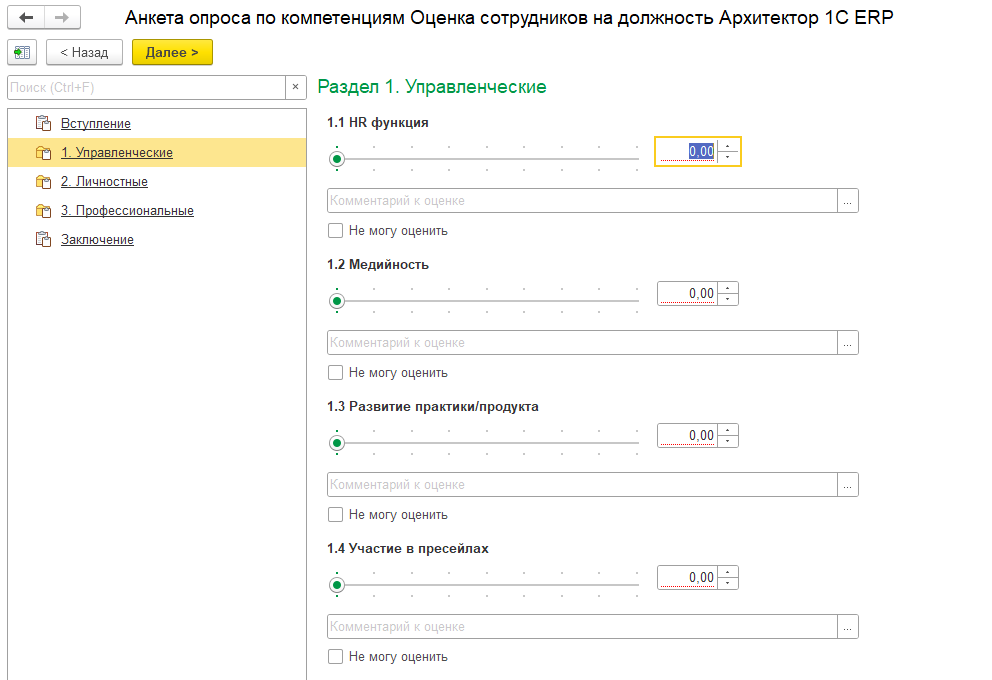
Task: Click the Вступление section page icon
Action: [42, 124]
